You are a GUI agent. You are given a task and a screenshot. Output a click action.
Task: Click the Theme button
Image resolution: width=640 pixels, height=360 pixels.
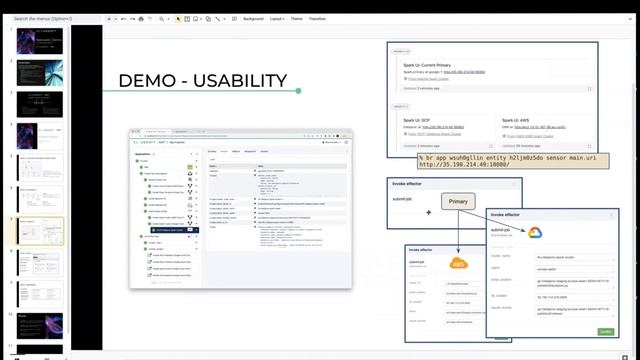[x=296, y=19]
